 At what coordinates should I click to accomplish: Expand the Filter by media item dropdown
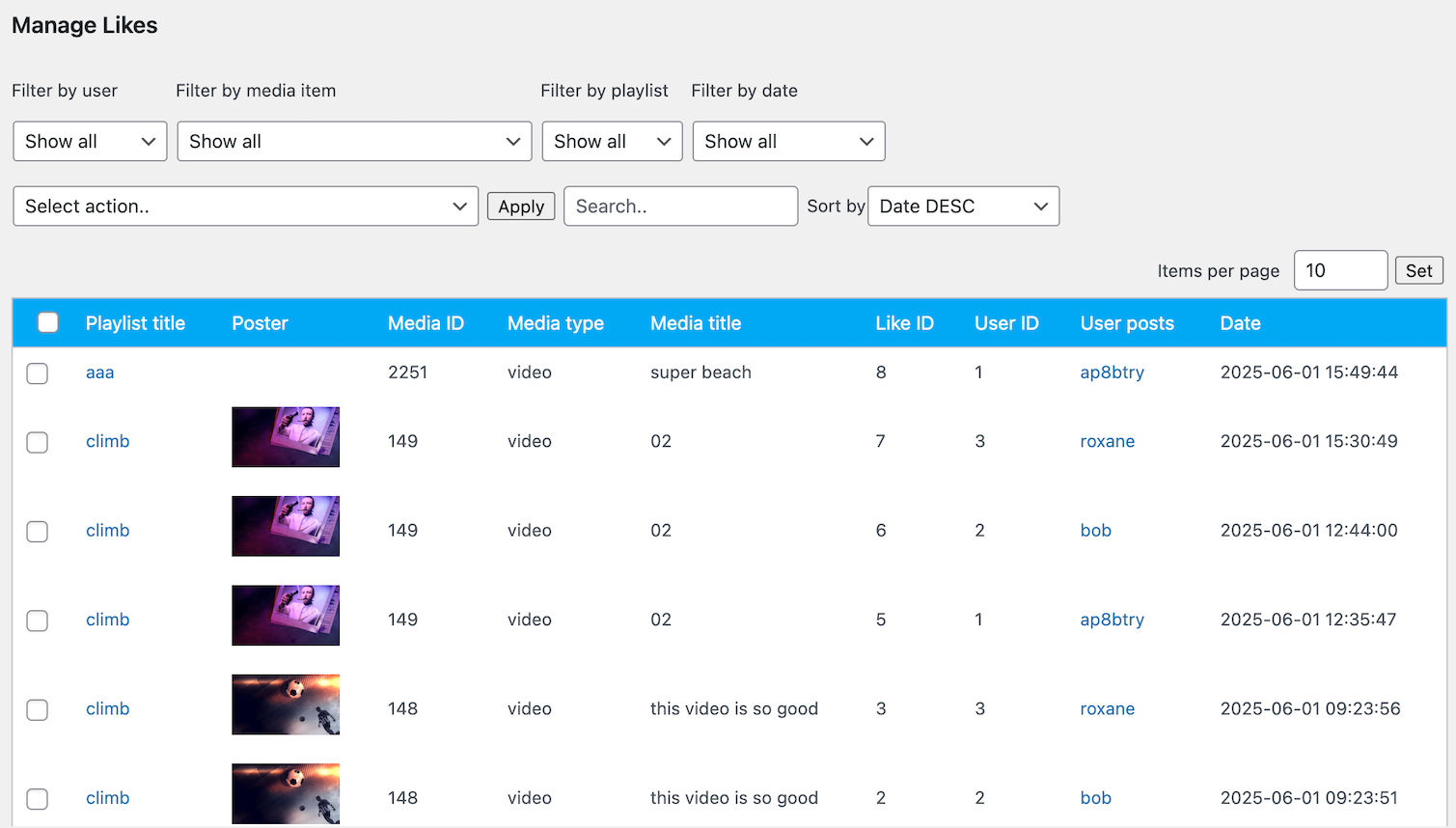[x=354, y=142]
